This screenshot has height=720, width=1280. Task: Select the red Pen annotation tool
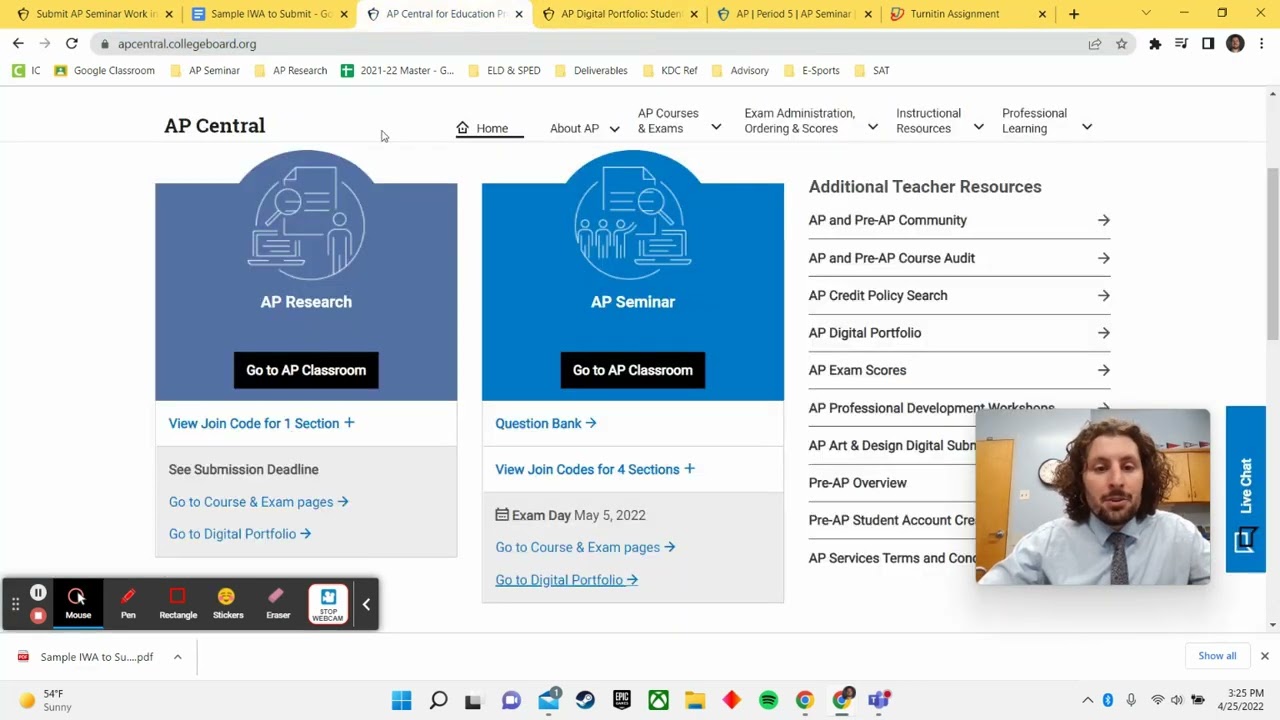point(128,604)
